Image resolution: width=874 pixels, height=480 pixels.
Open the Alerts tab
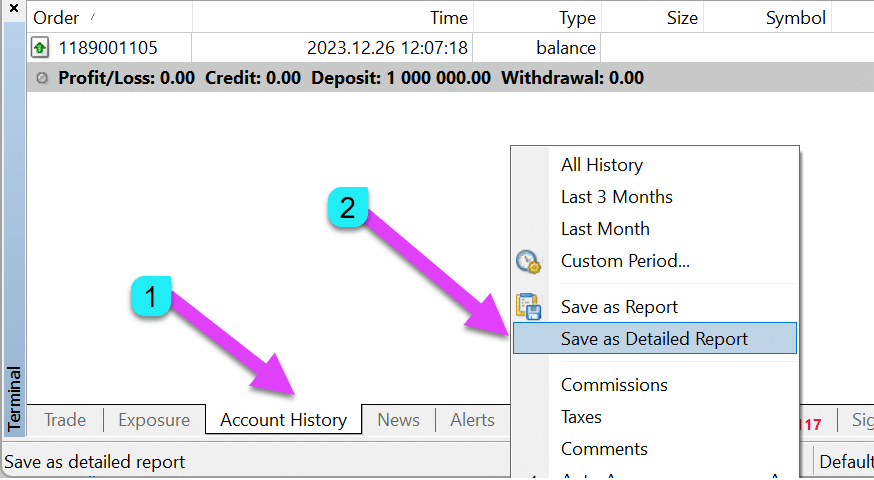(472, 420)
